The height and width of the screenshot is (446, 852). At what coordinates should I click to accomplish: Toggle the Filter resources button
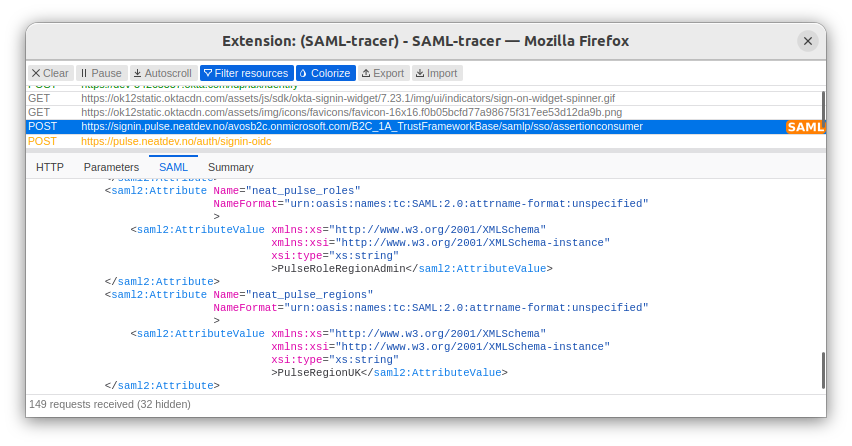[246, 73]
